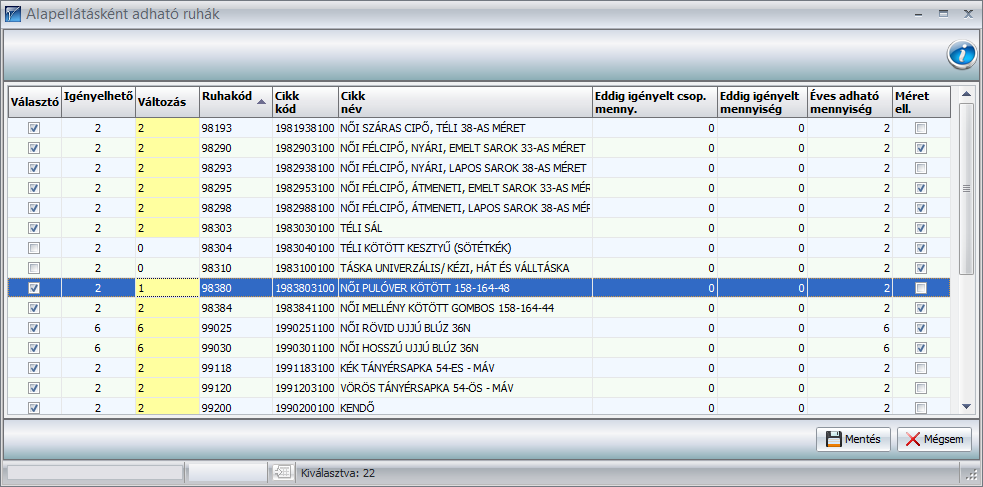Cancel with the Mégsem button
This screenshot has width=983, height=487.
click(x=934, y=439)
